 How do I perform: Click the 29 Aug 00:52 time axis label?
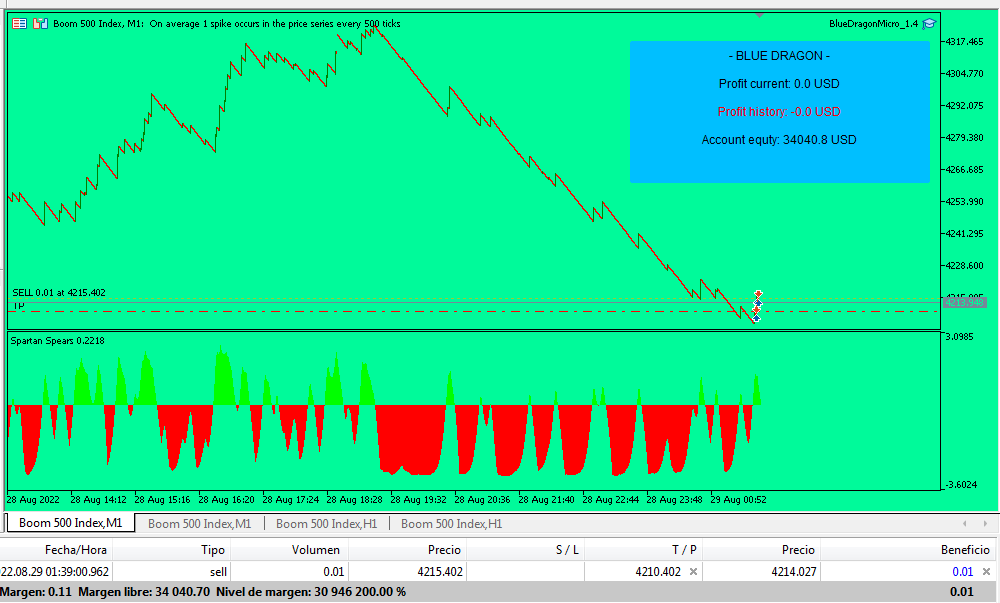(x=738, y=500)
